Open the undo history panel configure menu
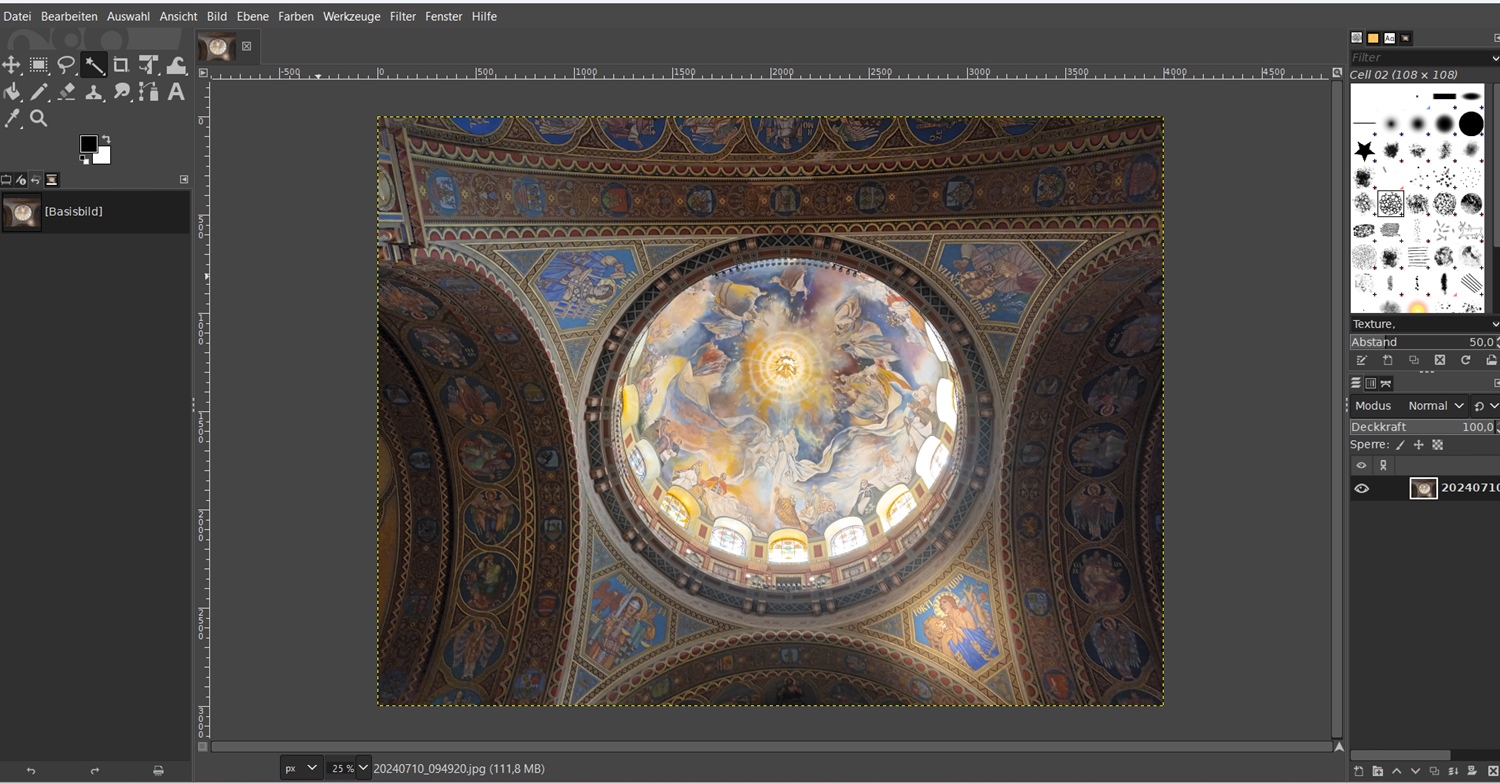The width and height of the screenshot is (1500, 783). [x=184, y=179]
